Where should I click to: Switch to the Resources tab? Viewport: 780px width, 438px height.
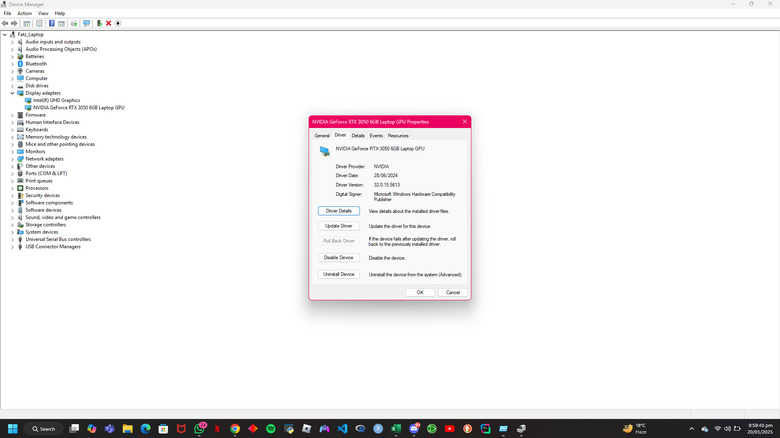398,135
